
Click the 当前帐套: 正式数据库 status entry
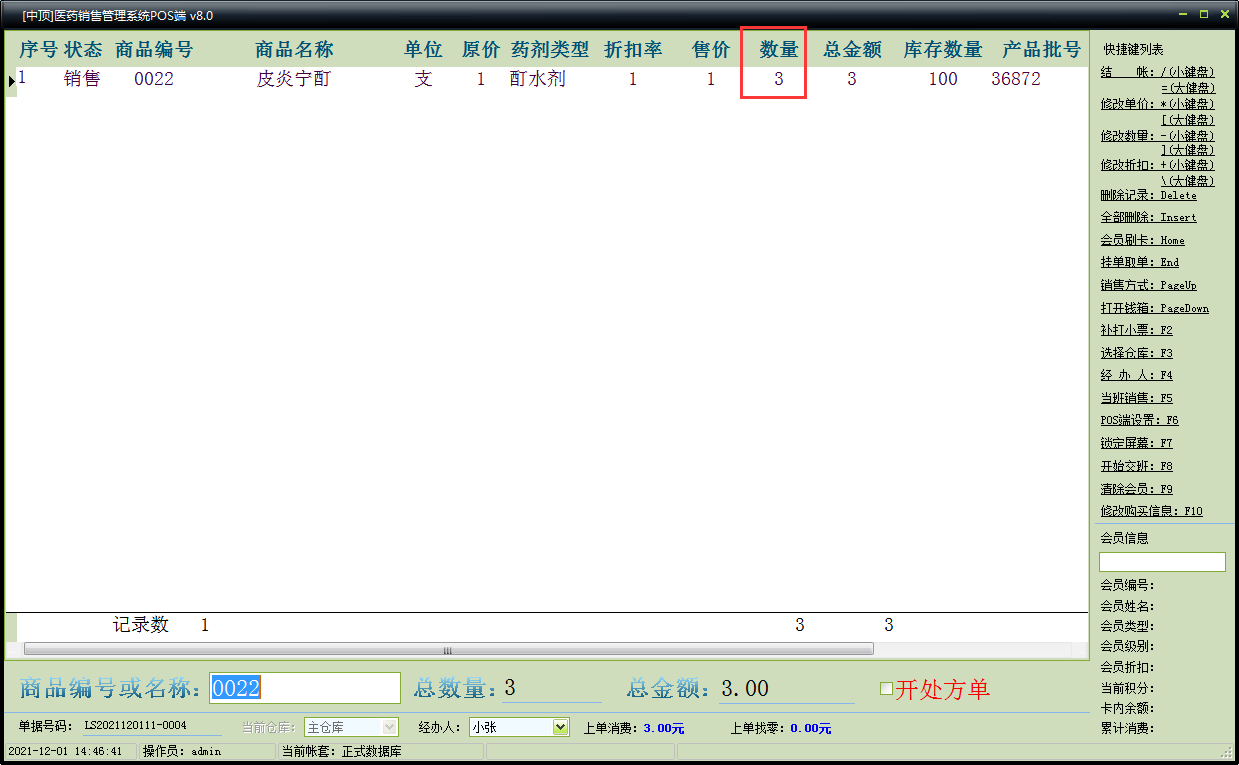[x=341, y=751]
